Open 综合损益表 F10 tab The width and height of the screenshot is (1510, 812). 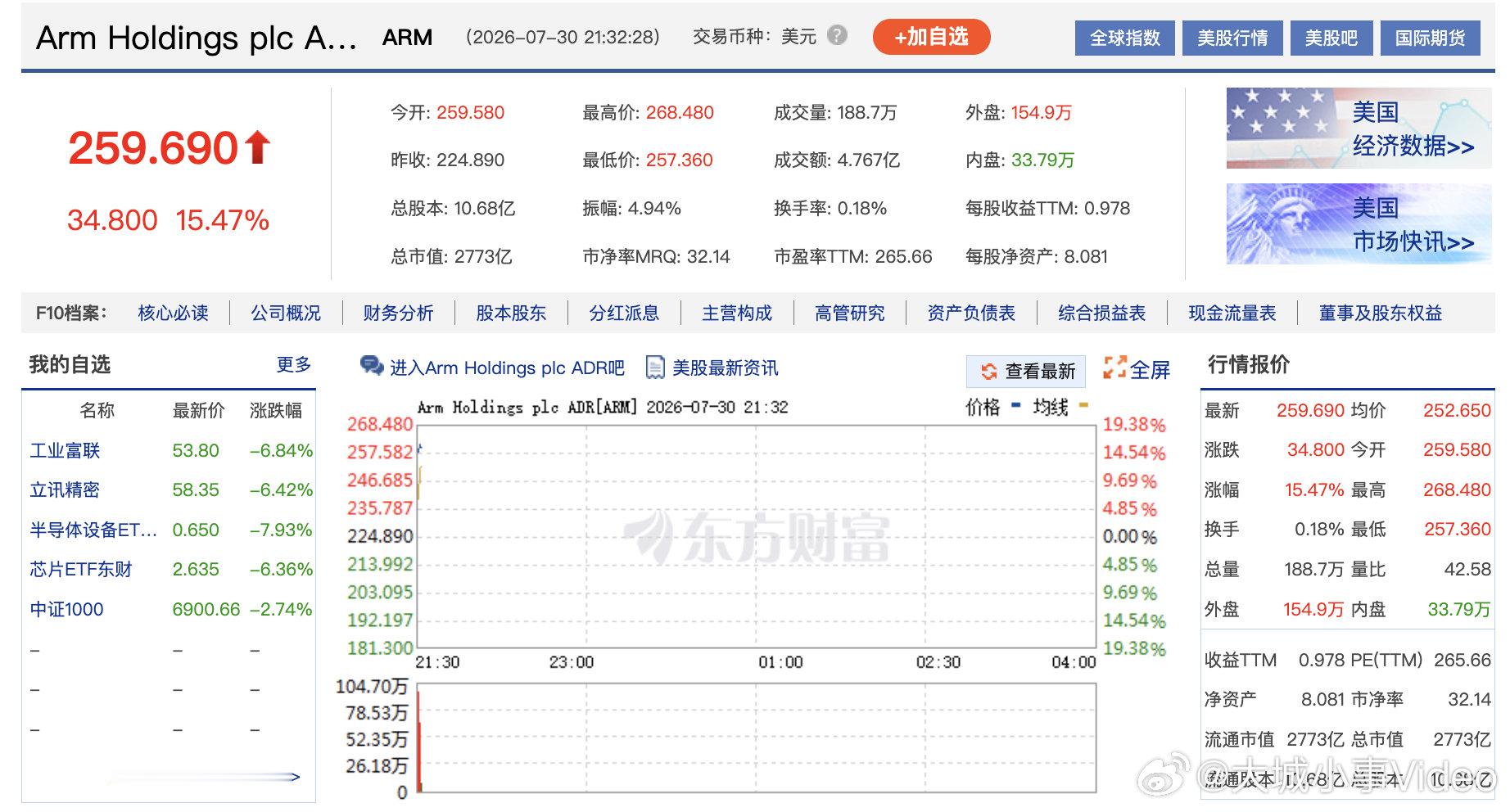[x=1101, y=313]
